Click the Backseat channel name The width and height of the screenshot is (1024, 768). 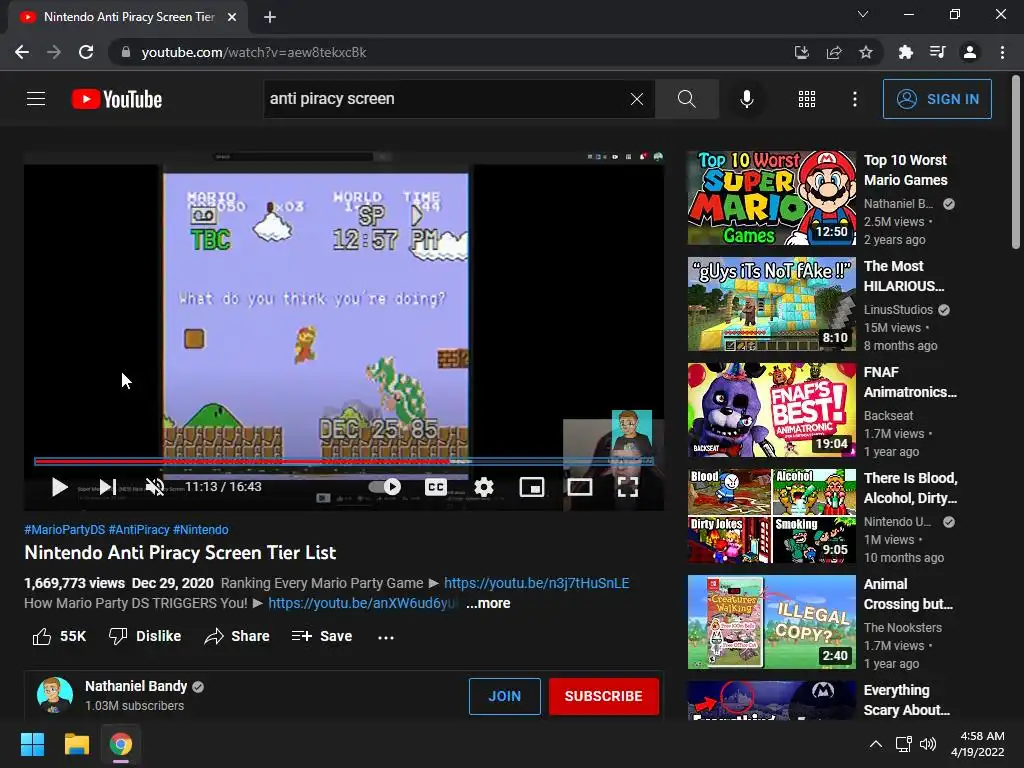pyautogui.click(x=888, y=415)
